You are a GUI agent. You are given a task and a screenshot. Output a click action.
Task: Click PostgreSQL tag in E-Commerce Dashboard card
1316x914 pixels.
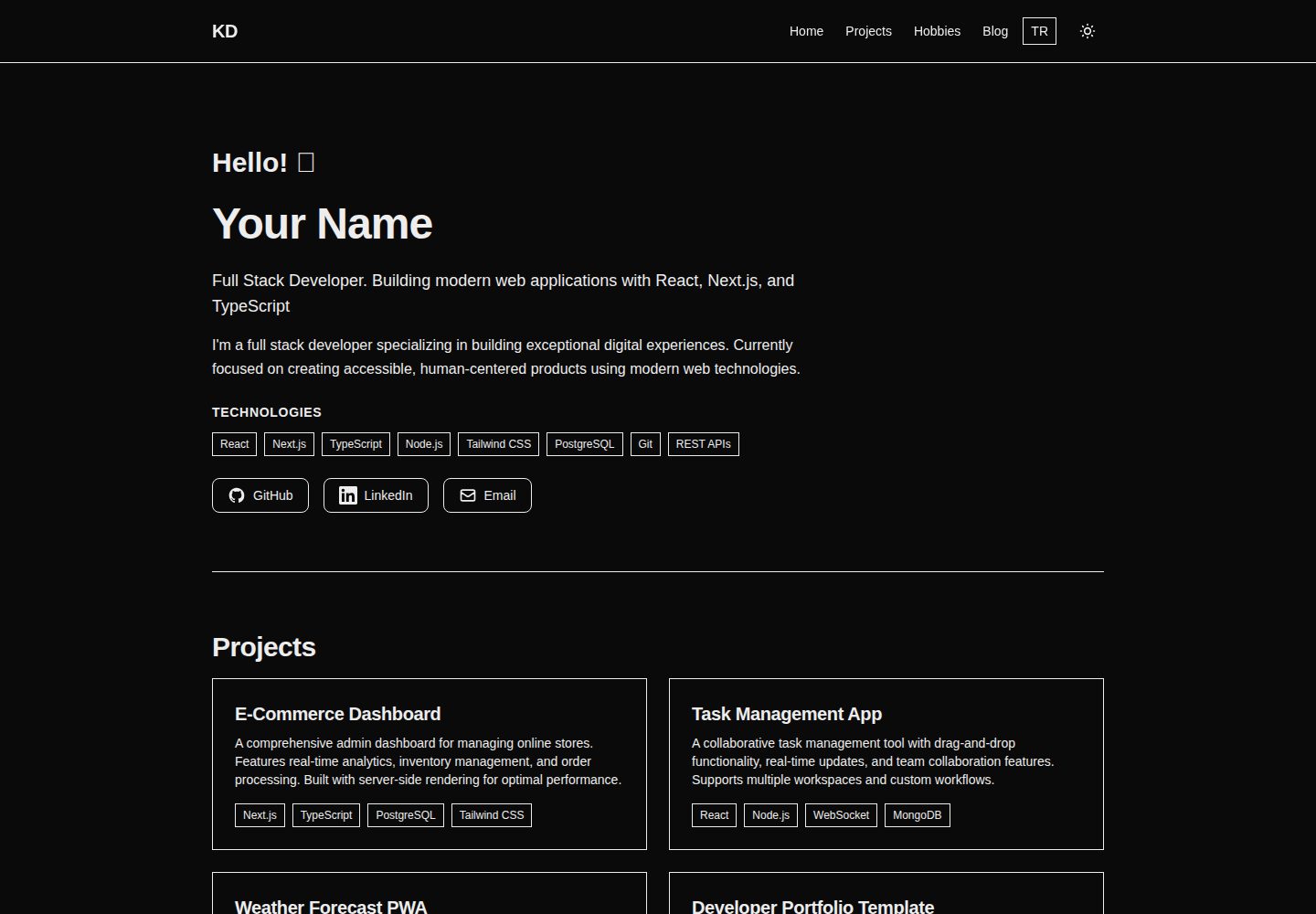[x=406, y=815]
